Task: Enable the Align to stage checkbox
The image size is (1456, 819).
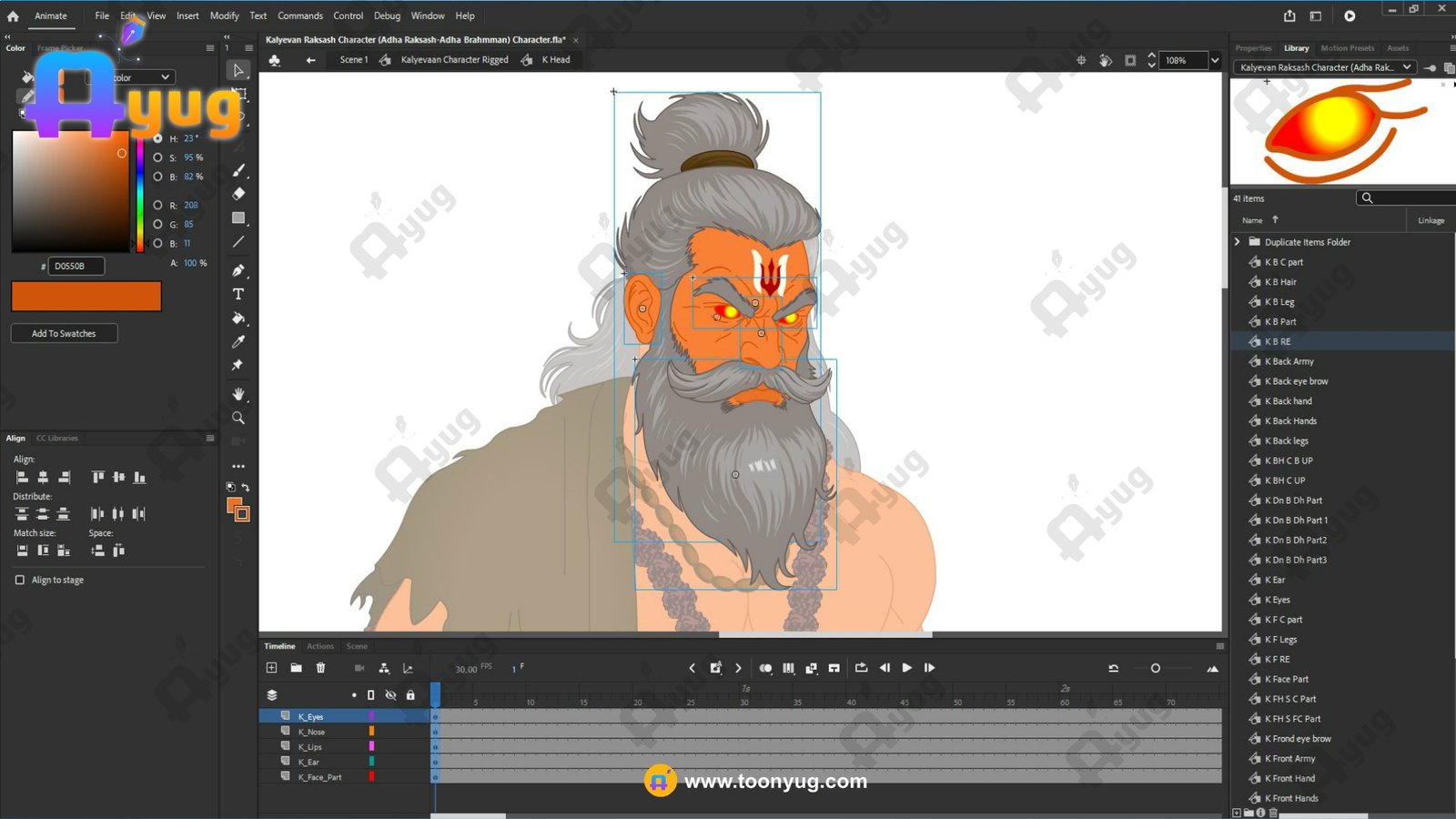Action: tap(20, 580)
